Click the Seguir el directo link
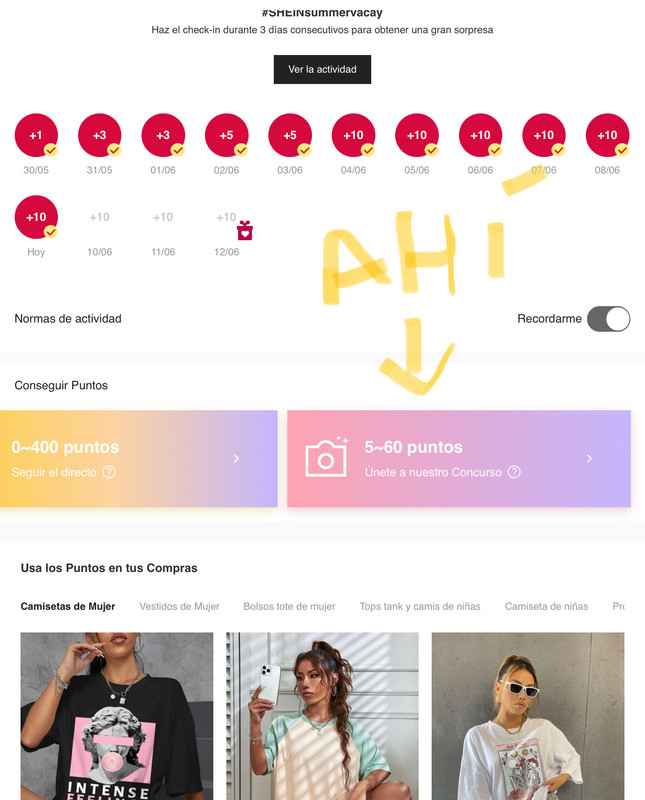645x800 pixels. [x=54, y=472]
